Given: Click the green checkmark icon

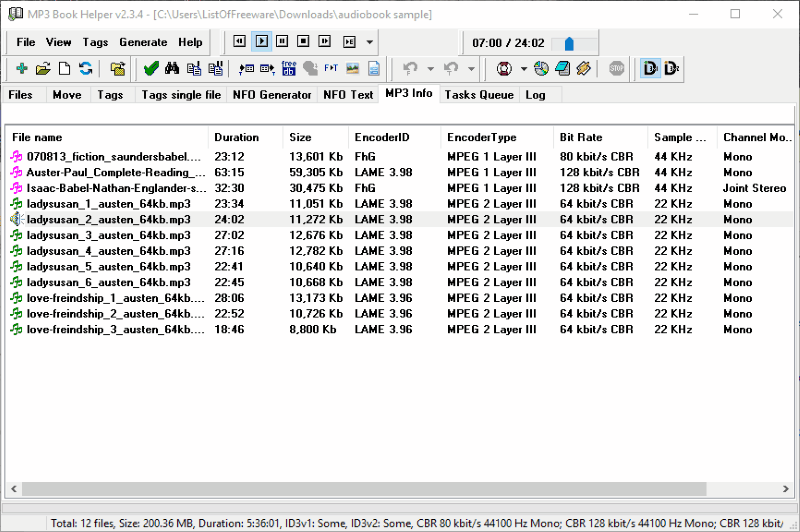Looking at the screenshot, I should pos(151,68).
